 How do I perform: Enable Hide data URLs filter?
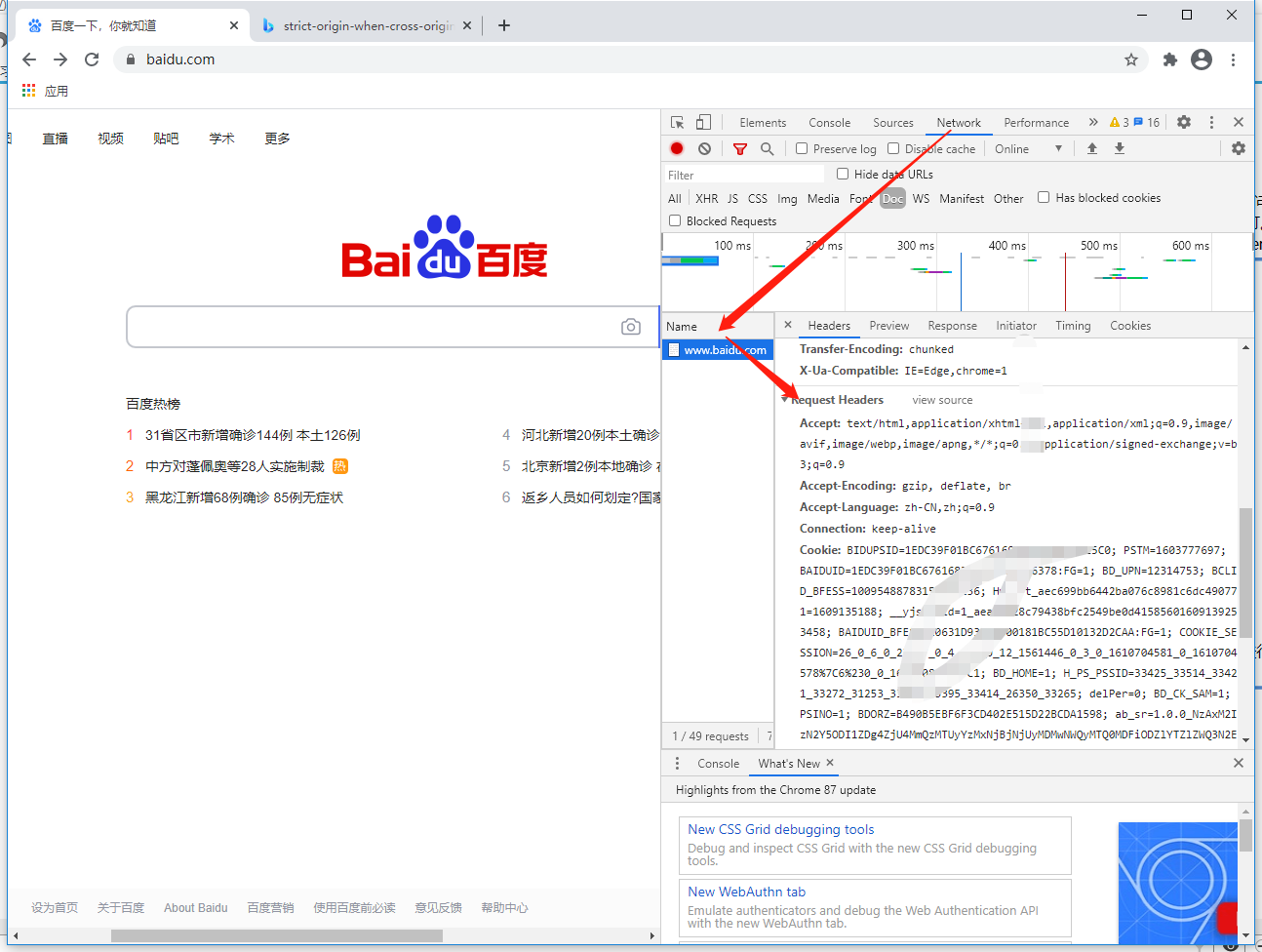(842, 173)
